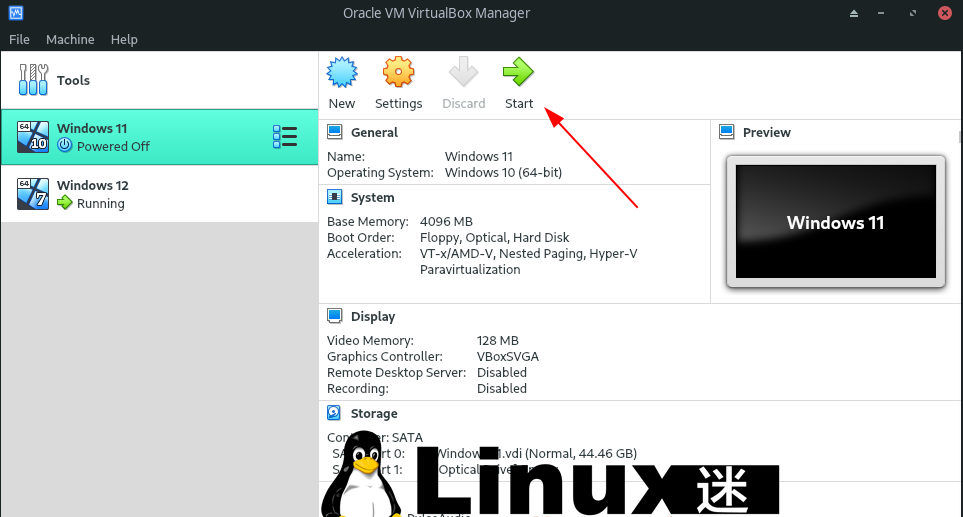Click the VBoxSVGA graphics controller value
The image size is (963, 517).
pyautogui.click(x=508, y=357)
